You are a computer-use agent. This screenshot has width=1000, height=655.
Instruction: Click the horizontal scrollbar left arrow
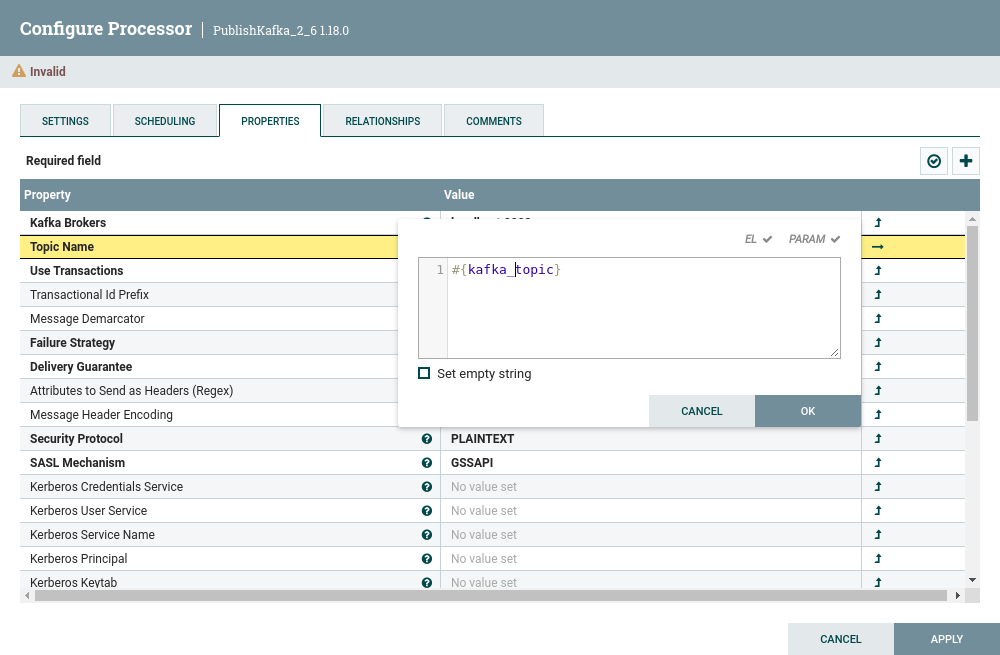point(27,595)
